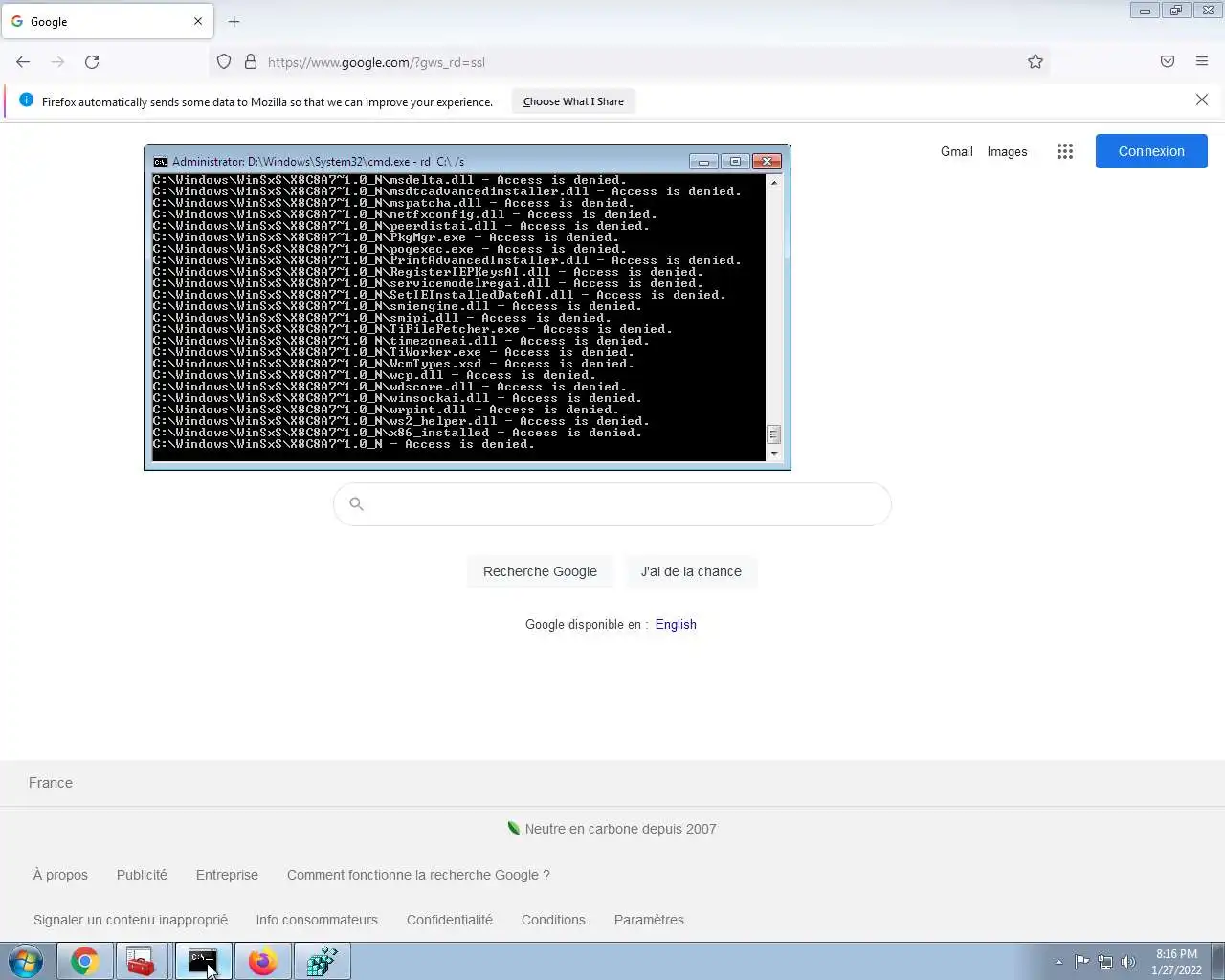This screenshot has width=1225, height=980.
Task: Open the taskbar clock showing 8:16 PM
Action: (1176, 962)
